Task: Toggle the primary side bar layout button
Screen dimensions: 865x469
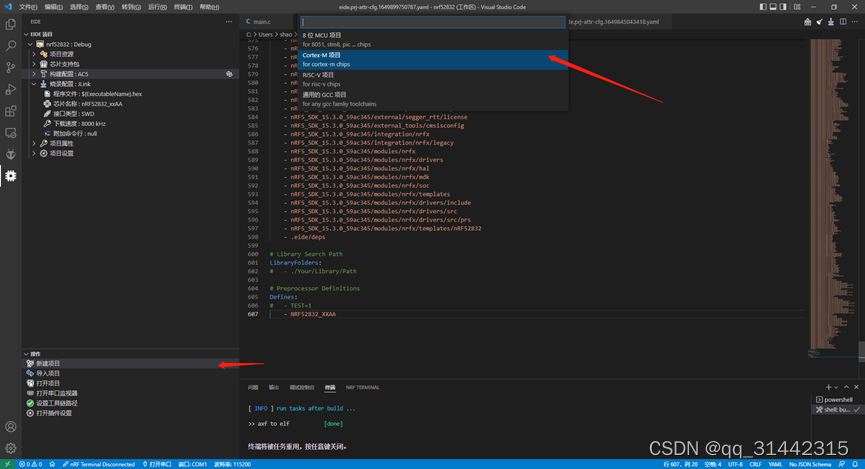Action: click(763, 7)
